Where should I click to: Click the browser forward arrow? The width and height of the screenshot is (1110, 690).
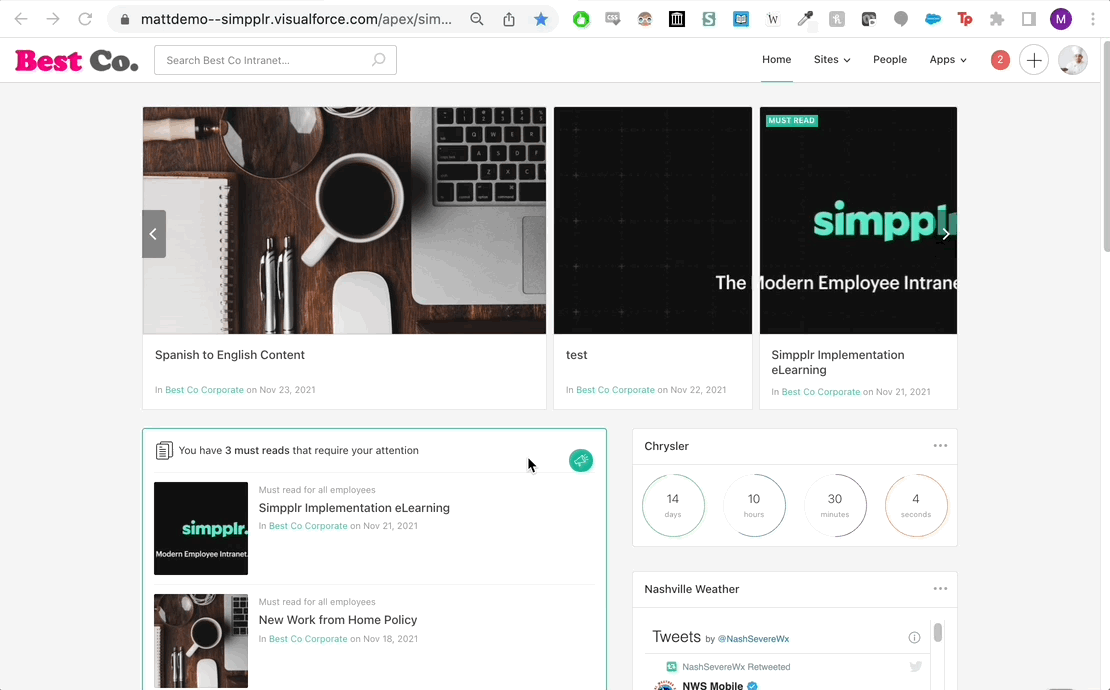(53, 19)
